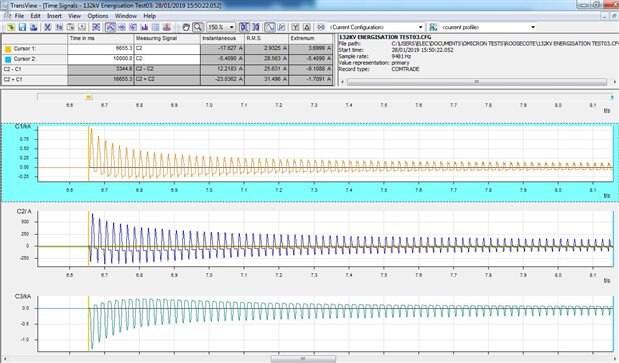
Task: Click the Y-axis scaling icon
Action: (295, 27)
